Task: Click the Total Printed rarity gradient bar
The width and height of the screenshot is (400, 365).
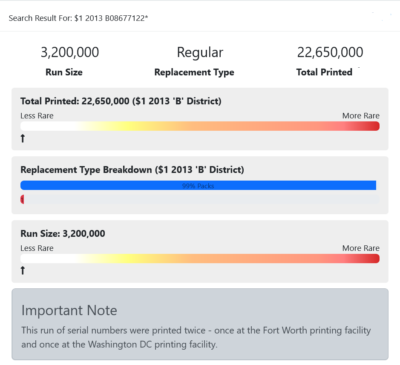Action: [x=200, y=126]
